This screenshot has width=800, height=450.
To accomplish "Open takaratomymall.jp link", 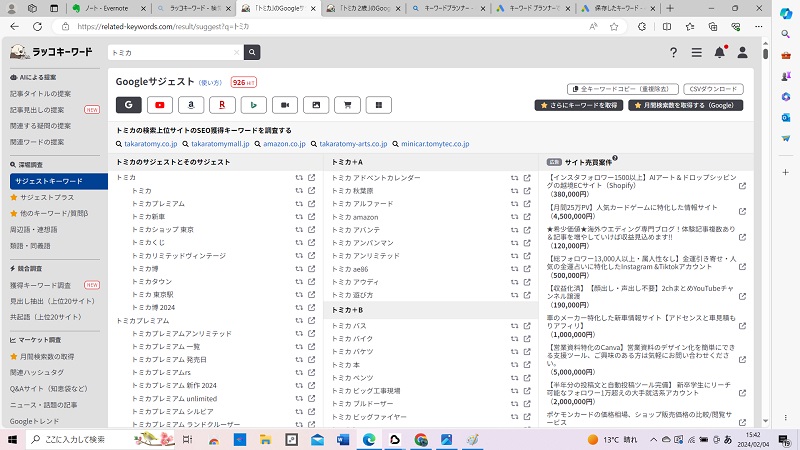I will click(x=220, y=144).
